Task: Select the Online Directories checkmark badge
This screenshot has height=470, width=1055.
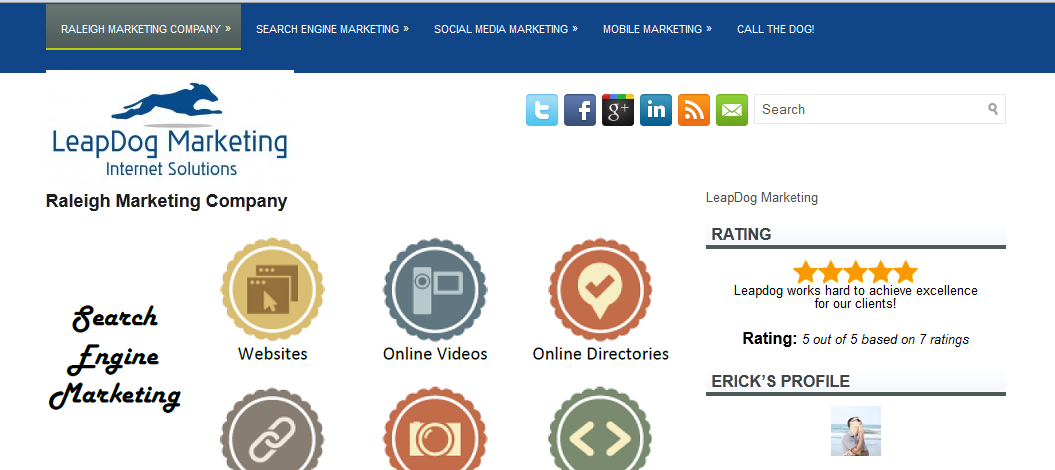Action: [600, 289]
